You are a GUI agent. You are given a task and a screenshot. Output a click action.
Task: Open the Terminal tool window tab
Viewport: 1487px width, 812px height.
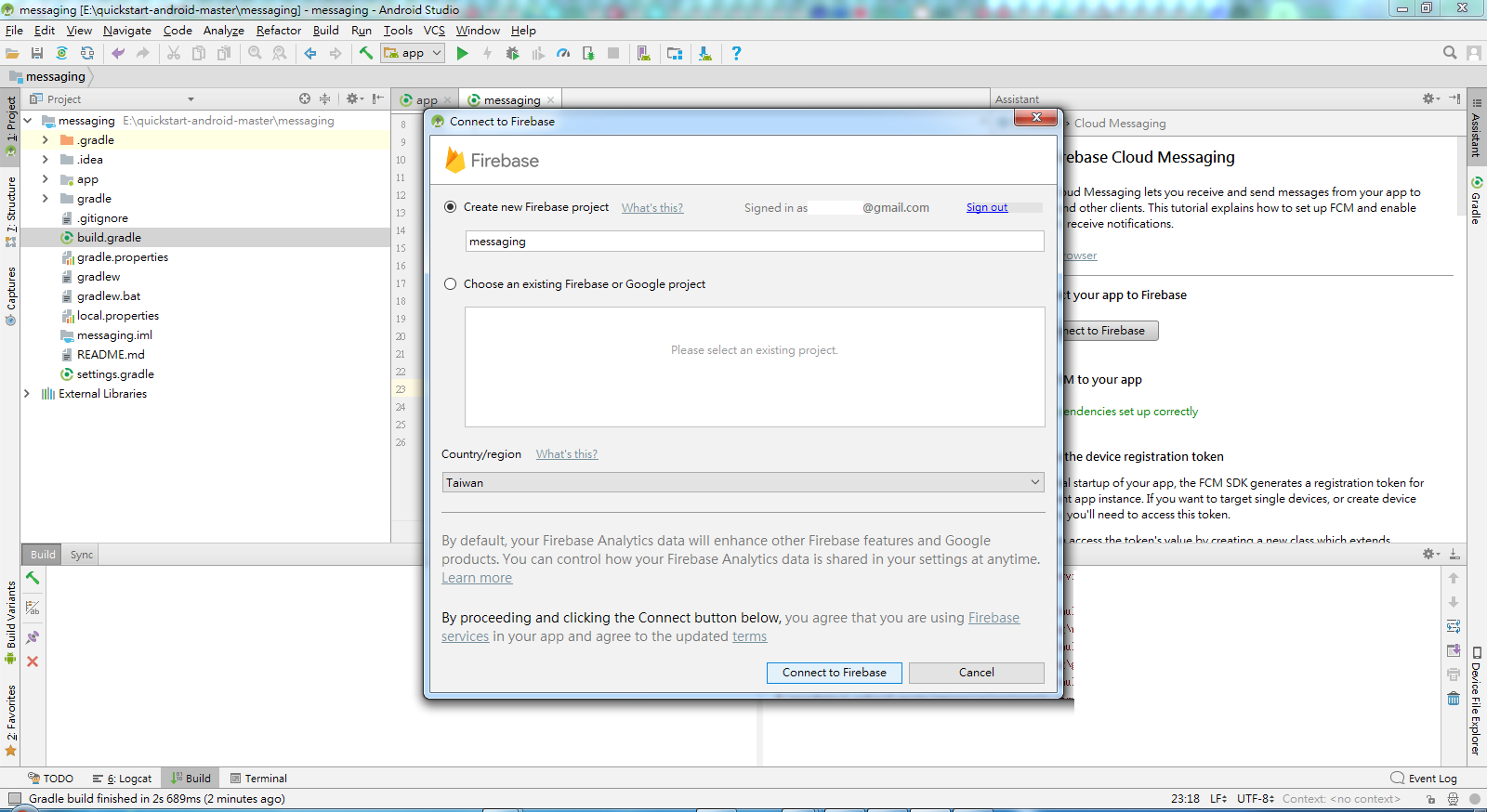tap(258, 779)
